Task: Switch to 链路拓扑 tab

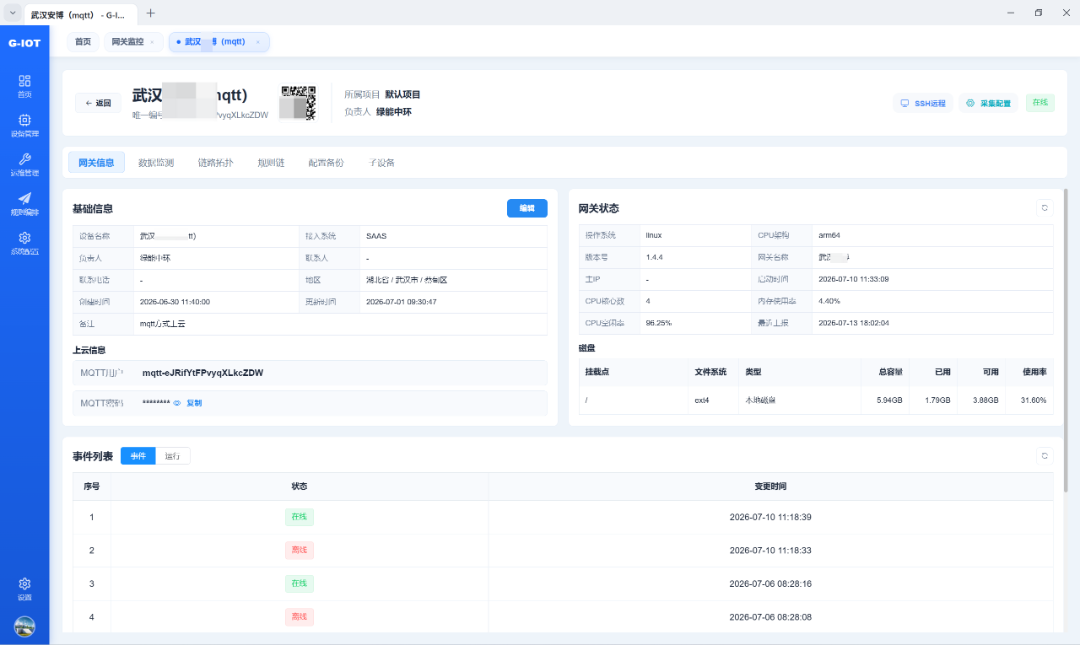Action: tap(216, 163)
